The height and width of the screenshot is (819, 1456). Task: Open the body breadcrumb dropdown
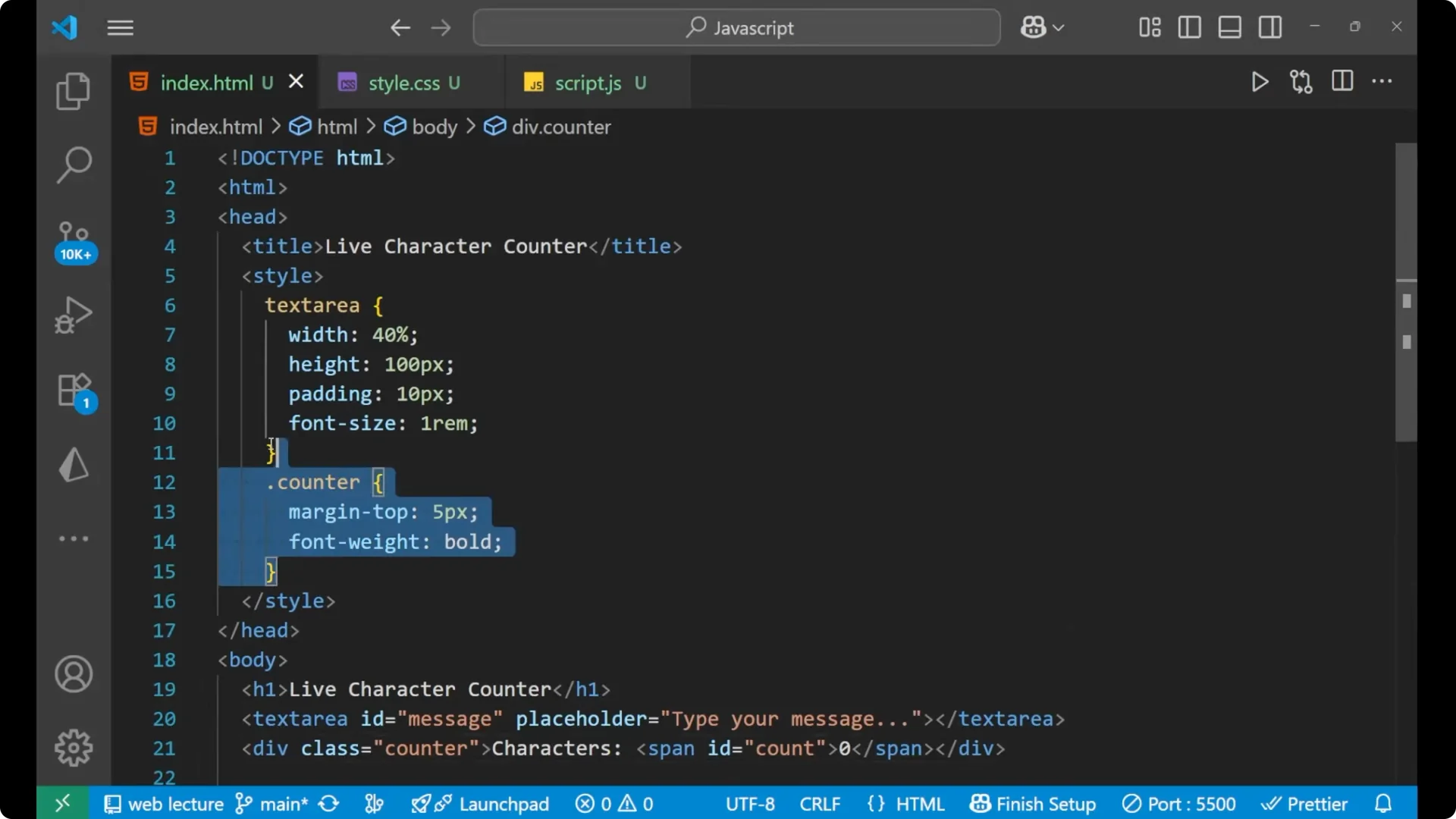pyautogui.click(x=434, y=127)
